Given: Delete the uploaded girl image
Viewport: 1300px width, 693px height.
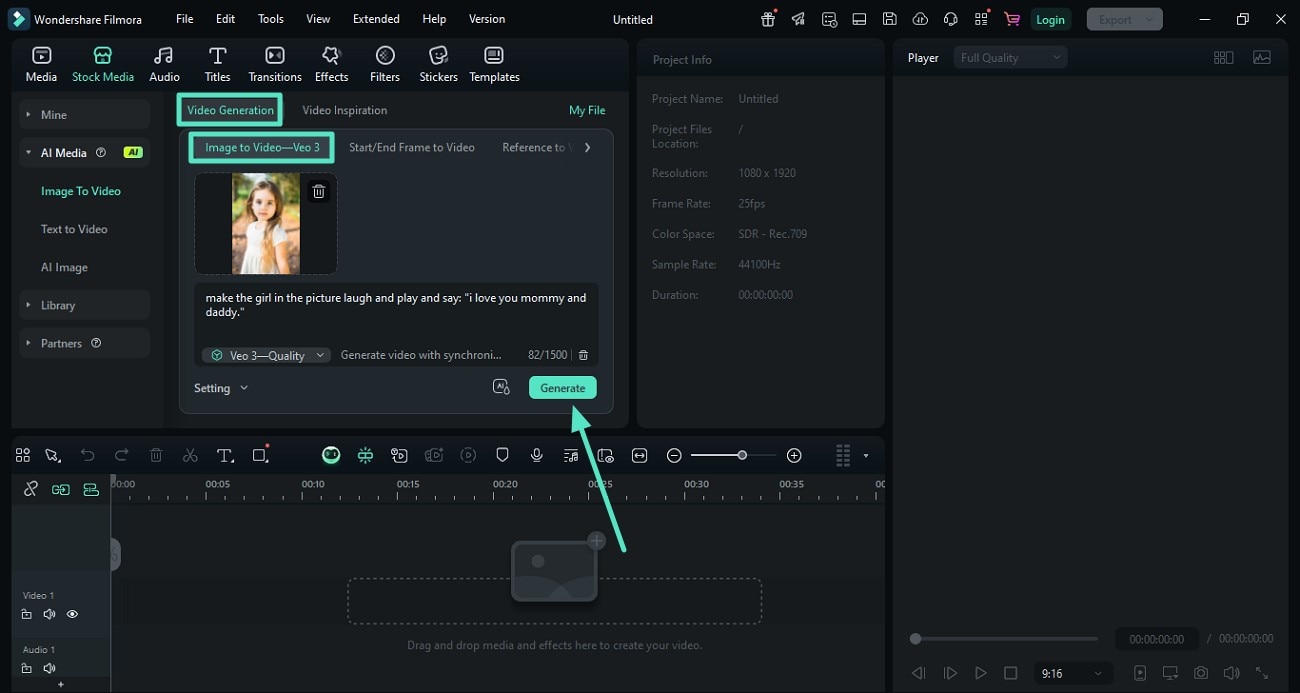Looking at the screenshot, I should (x=319, y=191).
